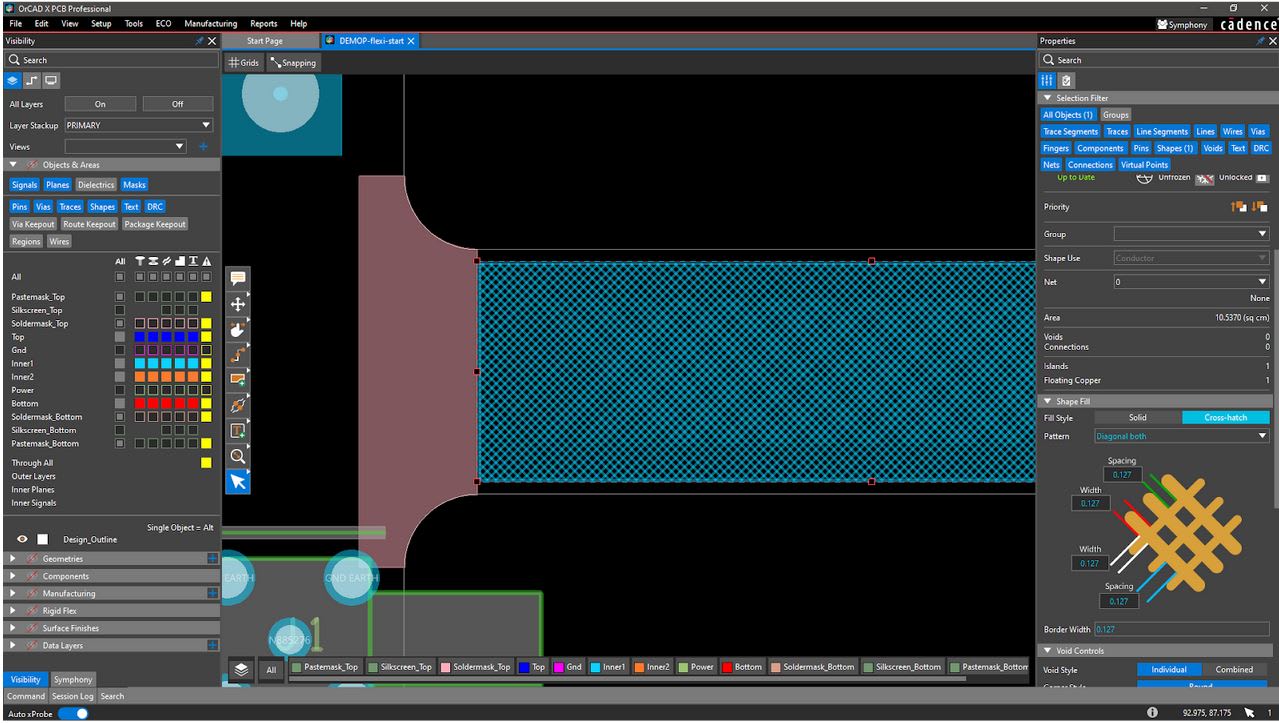Image resolution: width=1279 pixels, height=723 pixels.
Task: Pin the Properties panel
Action: (x=1260, y=41)
